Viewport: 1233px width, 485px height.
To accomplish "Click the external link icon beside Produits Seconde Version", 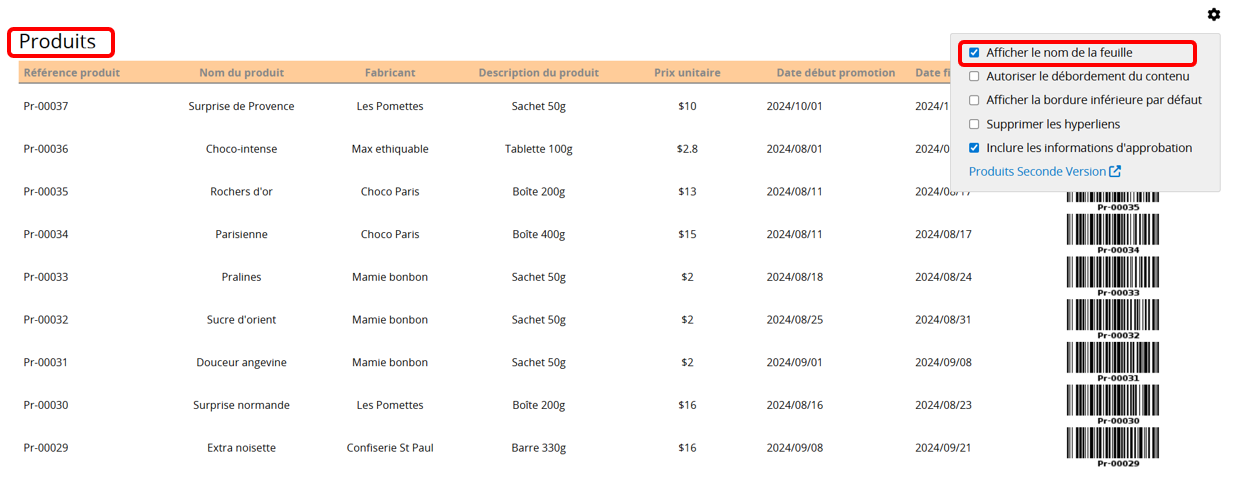I will (1115, 172).
